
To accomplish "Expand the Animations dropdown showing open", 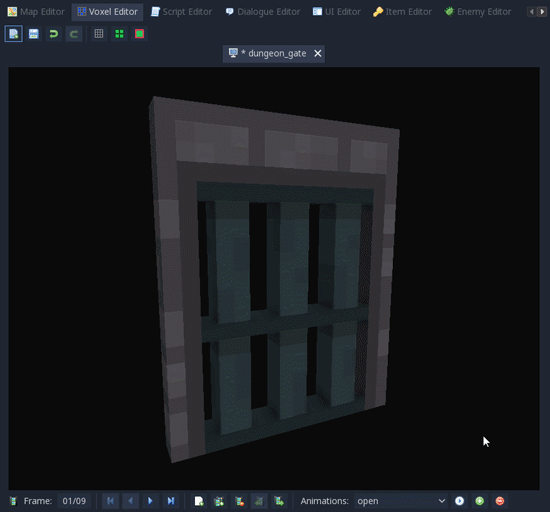I will click(401, 501).
